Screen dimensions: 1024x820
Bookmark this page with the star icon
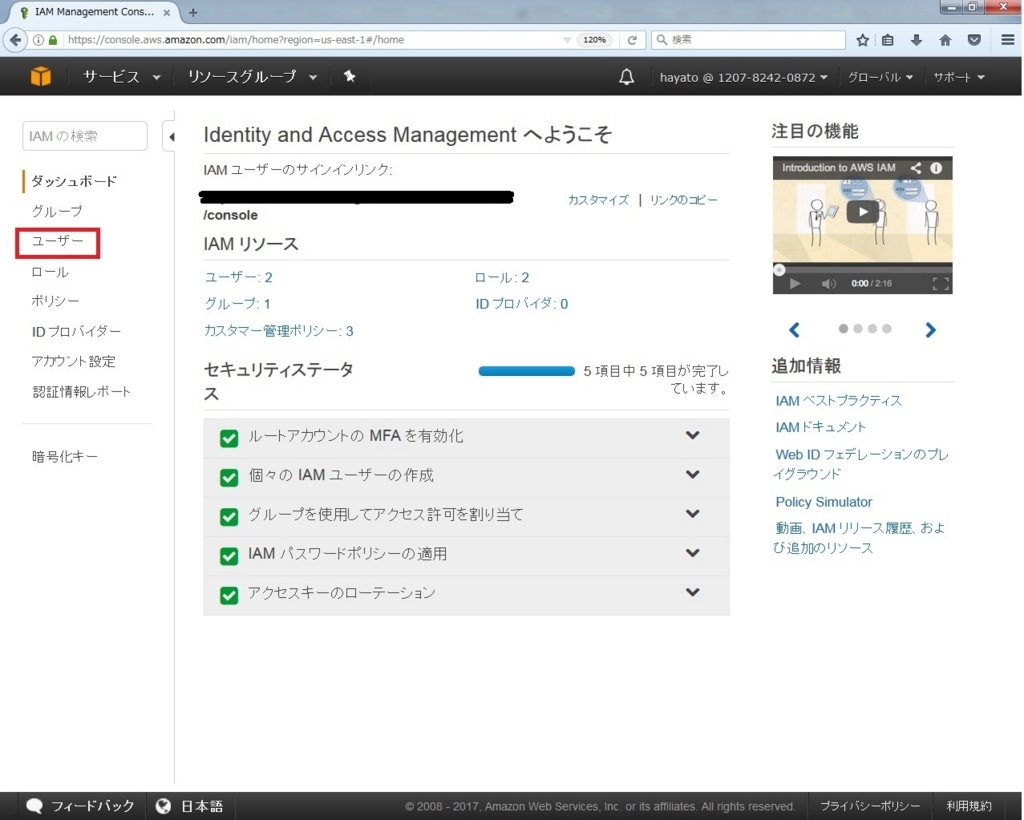pos(862,40)
